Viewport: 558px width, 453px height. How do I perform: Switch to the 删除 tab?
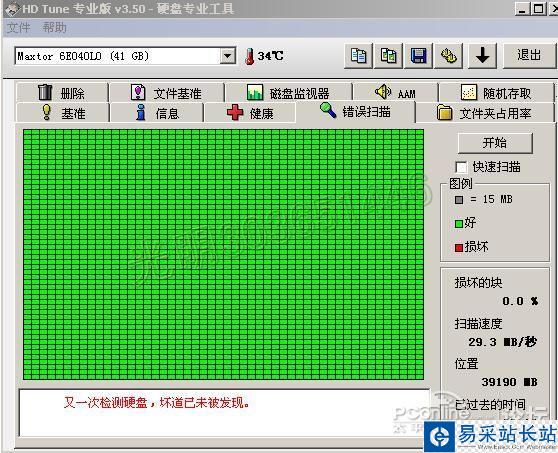[62, 93]
